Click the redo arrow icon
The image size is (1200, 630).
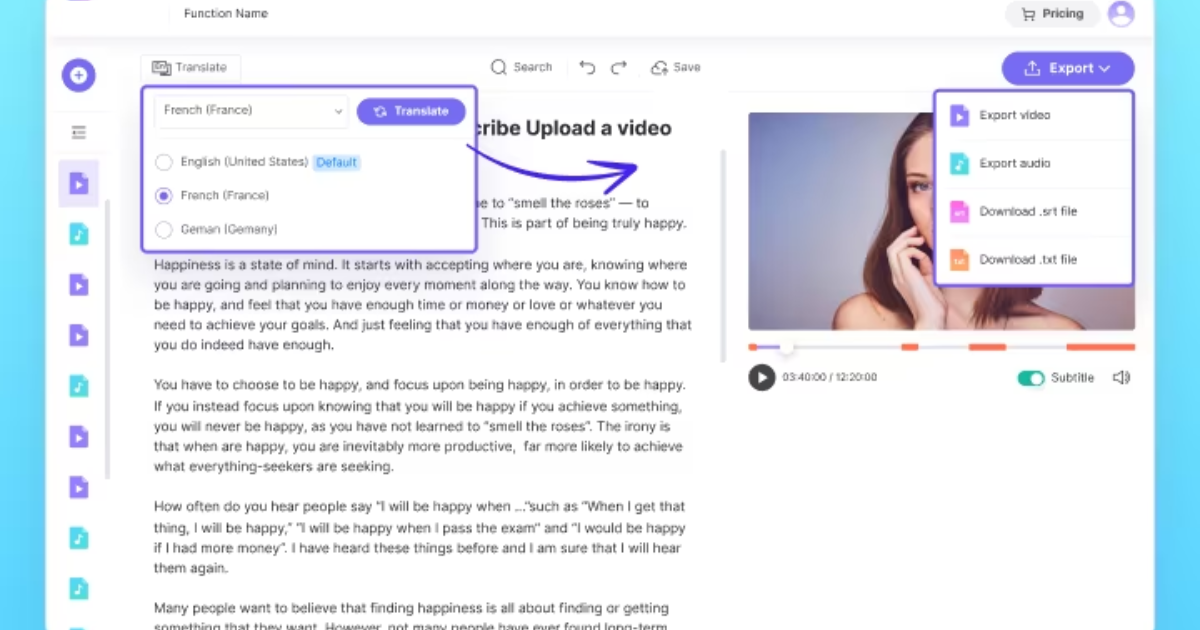[x=619, y=68]
